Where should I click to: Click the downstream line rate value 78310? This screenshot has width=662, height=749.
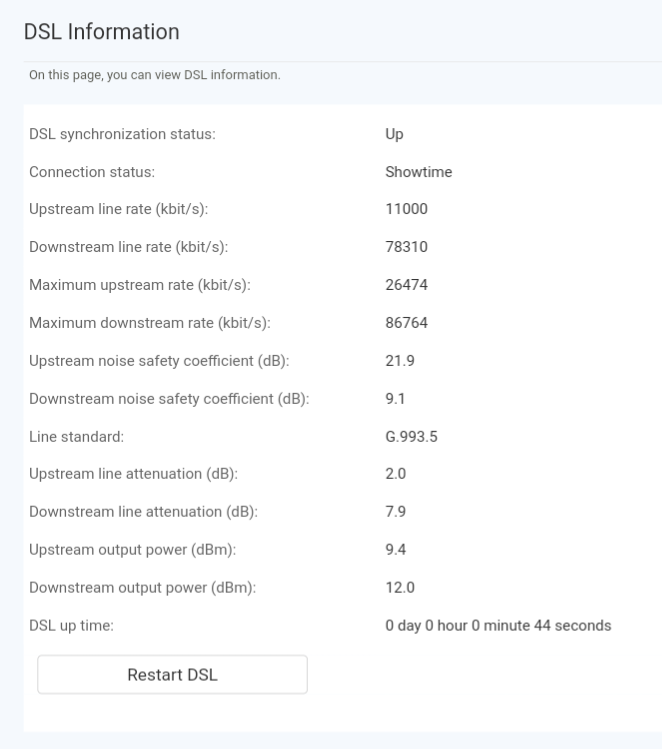tap(406, 248)
